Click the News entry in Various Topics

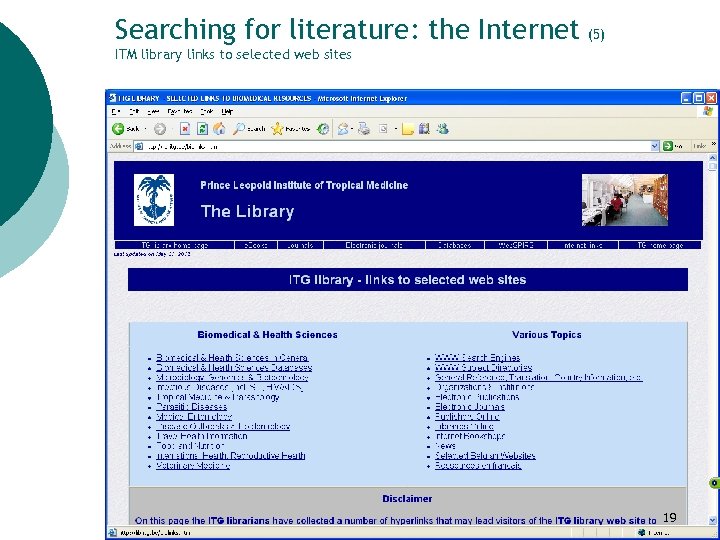click(445, 446)
